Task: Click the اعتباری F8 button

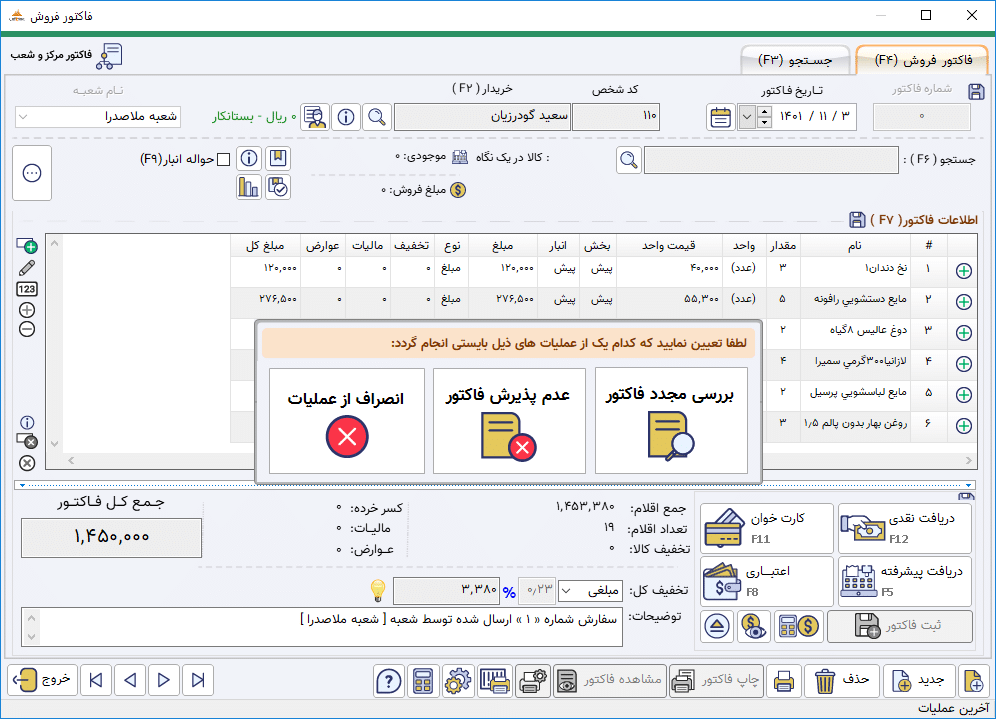Action: coord(767,581)
